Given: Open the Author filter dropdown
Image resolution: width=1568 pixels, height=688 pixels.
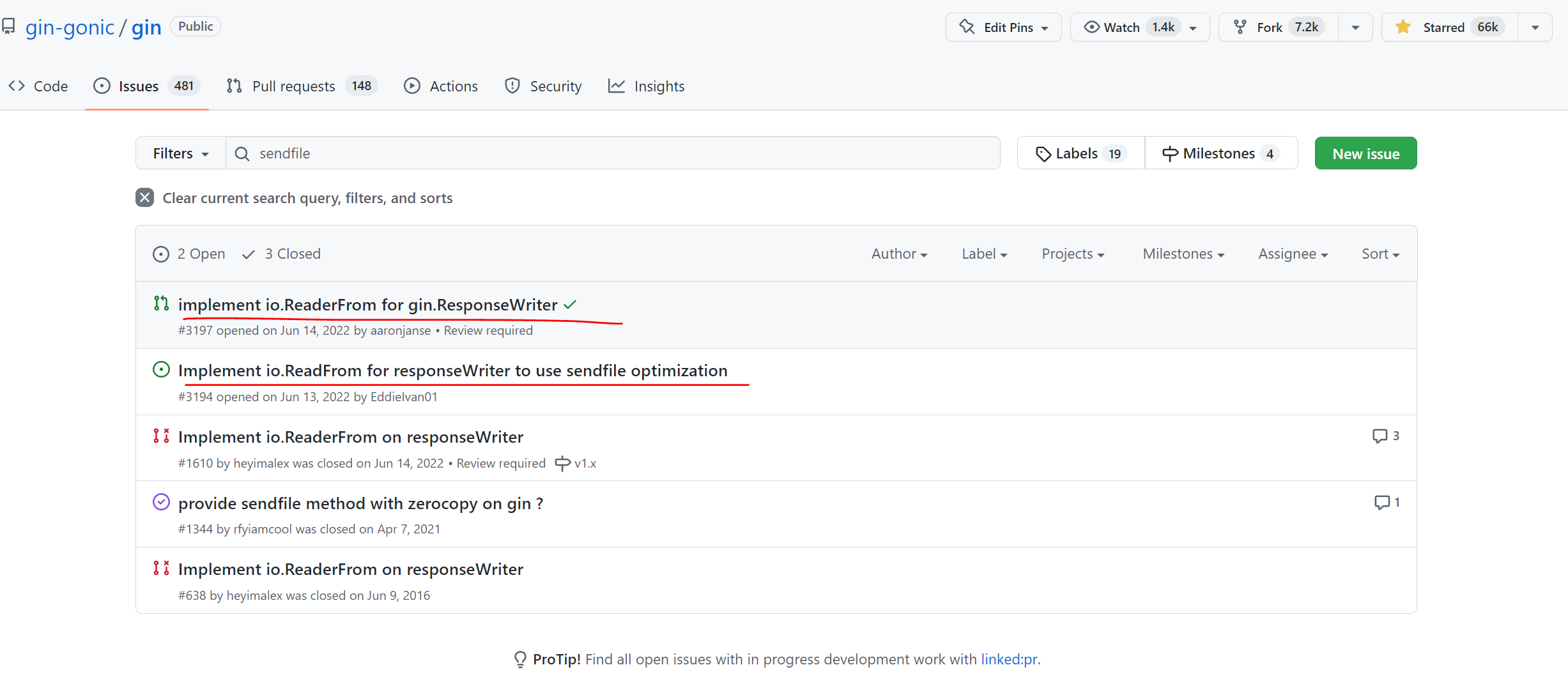Looking at the screenshot, I should [x=899, y=254].
